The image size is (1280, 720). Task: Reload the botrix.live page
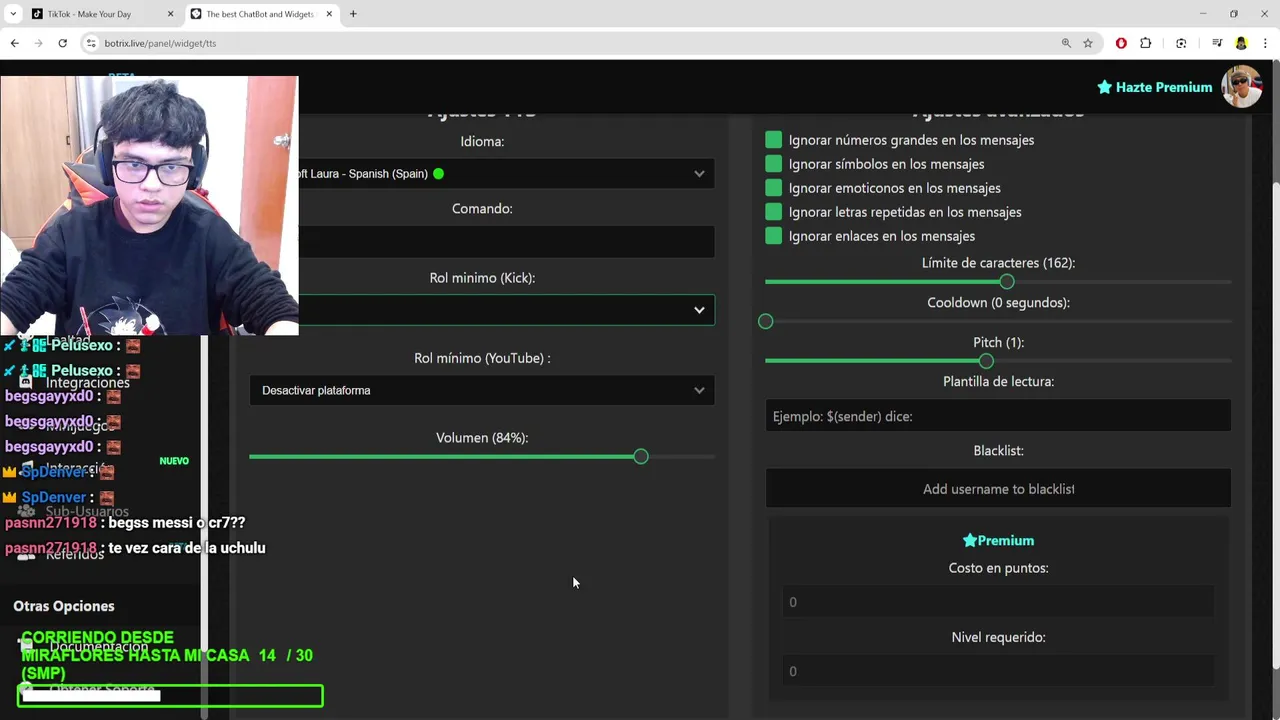pyautogui.click(x=62, y=43)
